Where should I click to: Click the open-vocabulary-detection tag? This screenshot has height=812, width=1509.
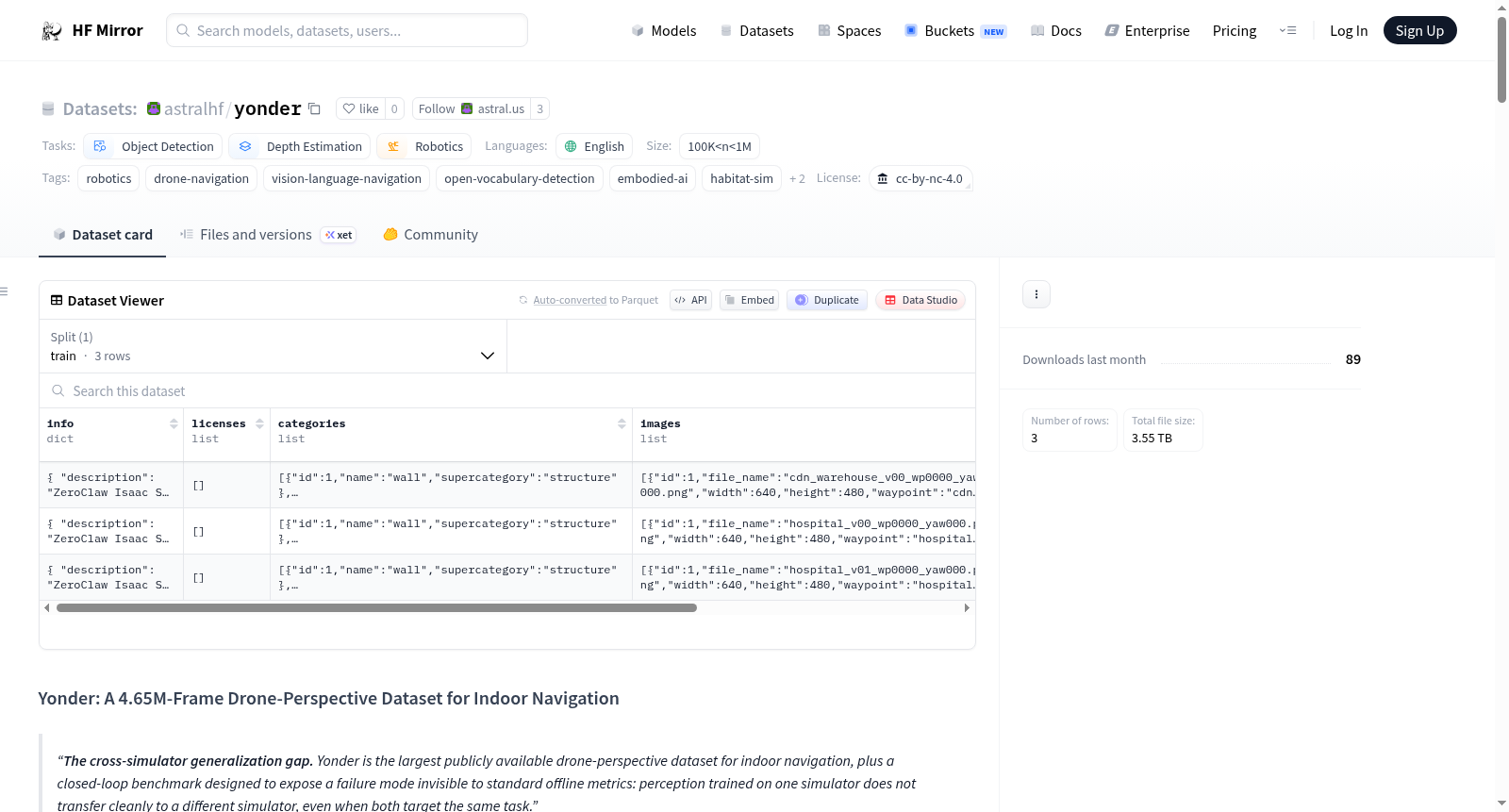coord(520,178)
